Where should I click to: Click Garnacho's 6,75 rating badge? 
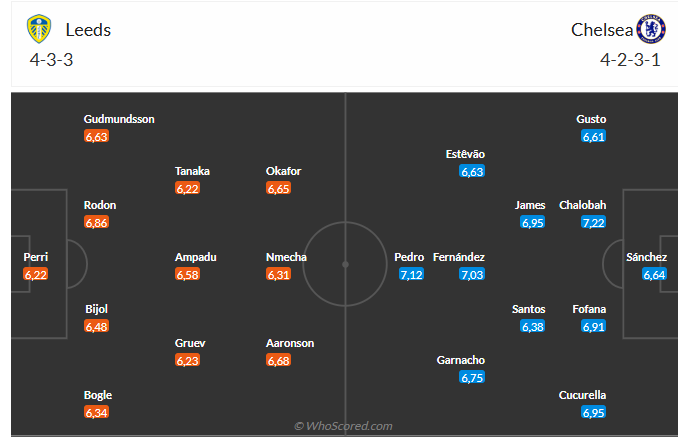tap(472, 377)
